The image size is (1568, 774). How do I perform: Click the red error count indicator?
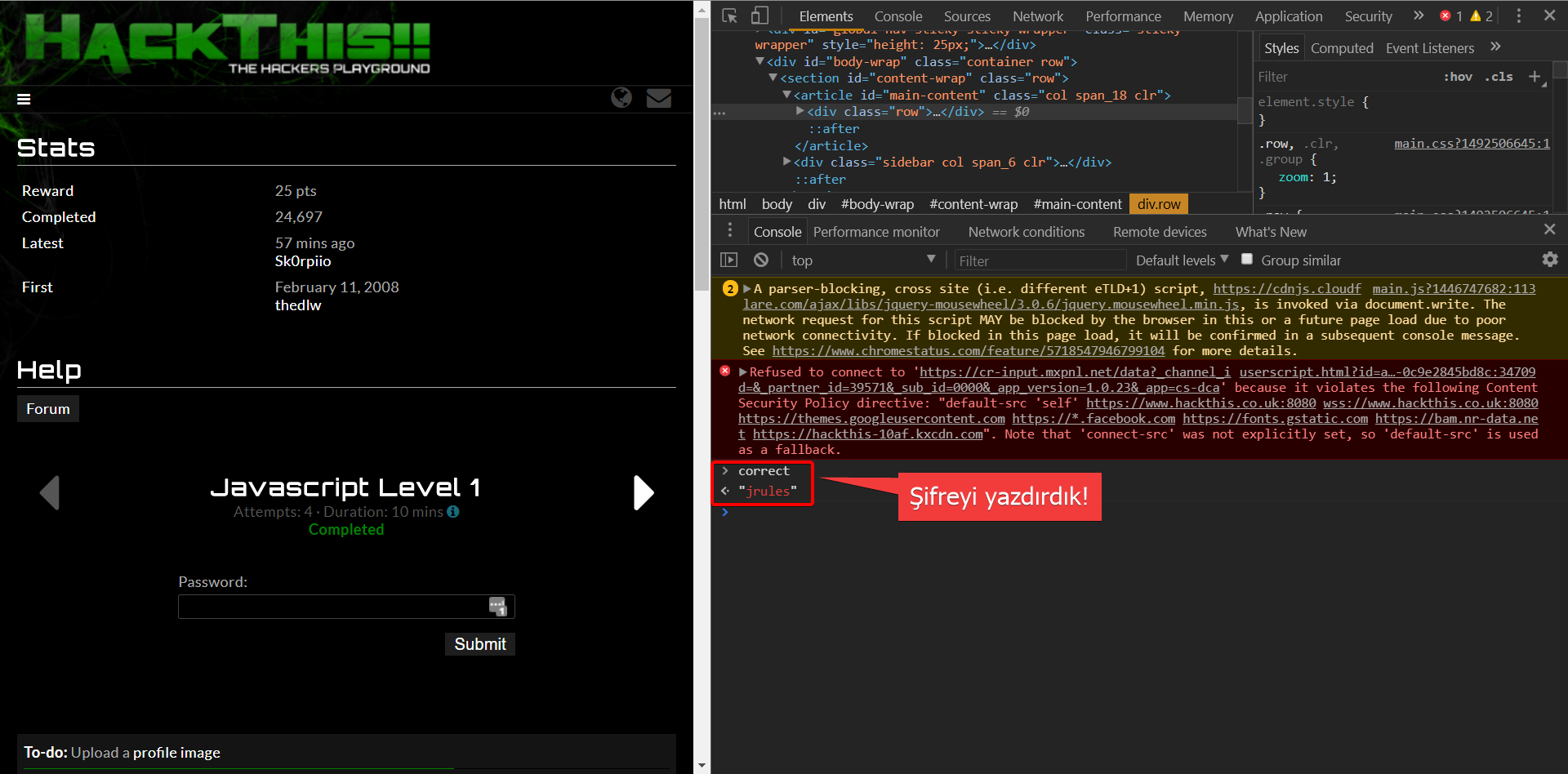[1451, 16]
